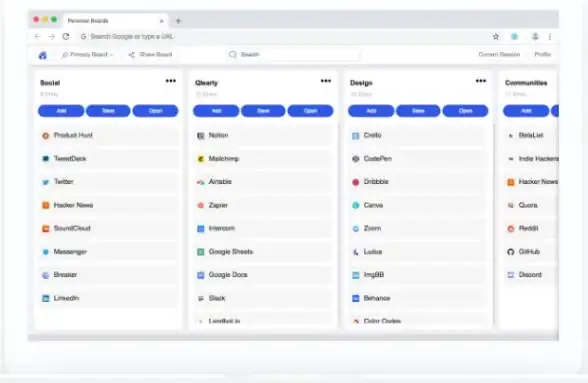Click the Social column title
Image resolution: width=588 pixels, height=383 pixels.
50,83
